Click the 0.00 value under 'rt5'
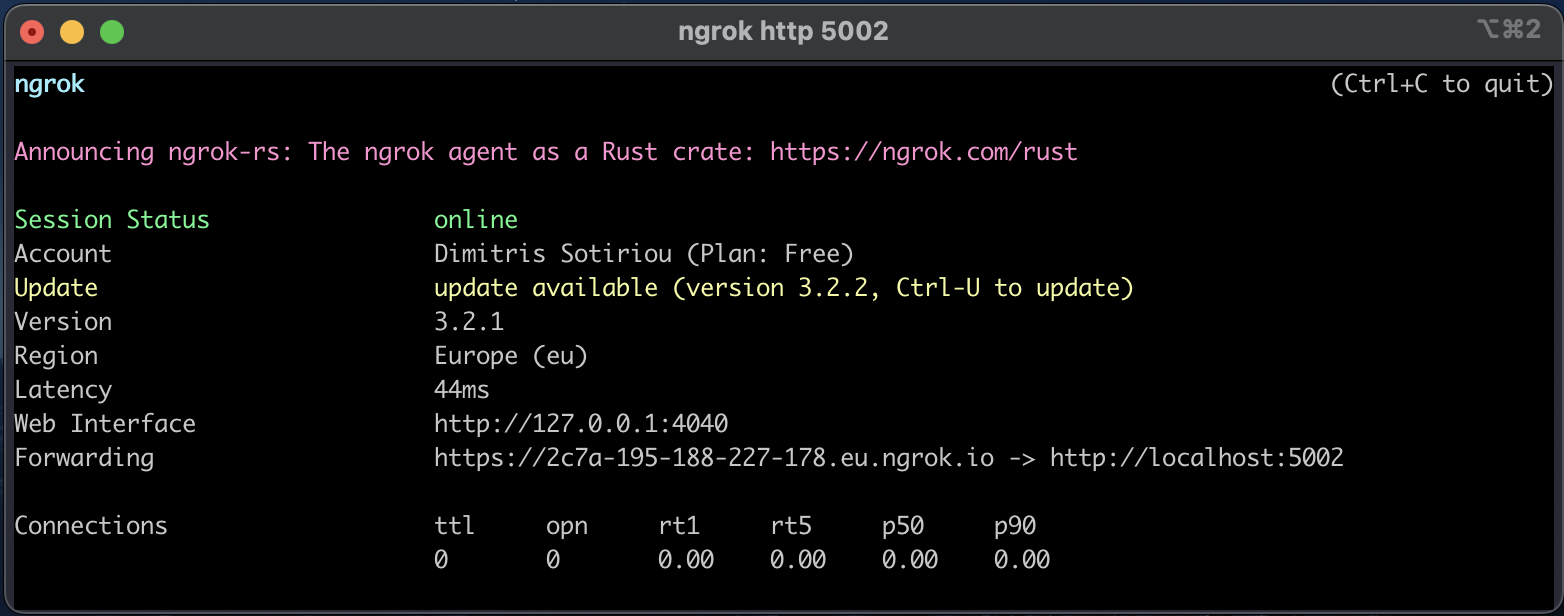Viewport: 1564px width, 616px height. 798,560
